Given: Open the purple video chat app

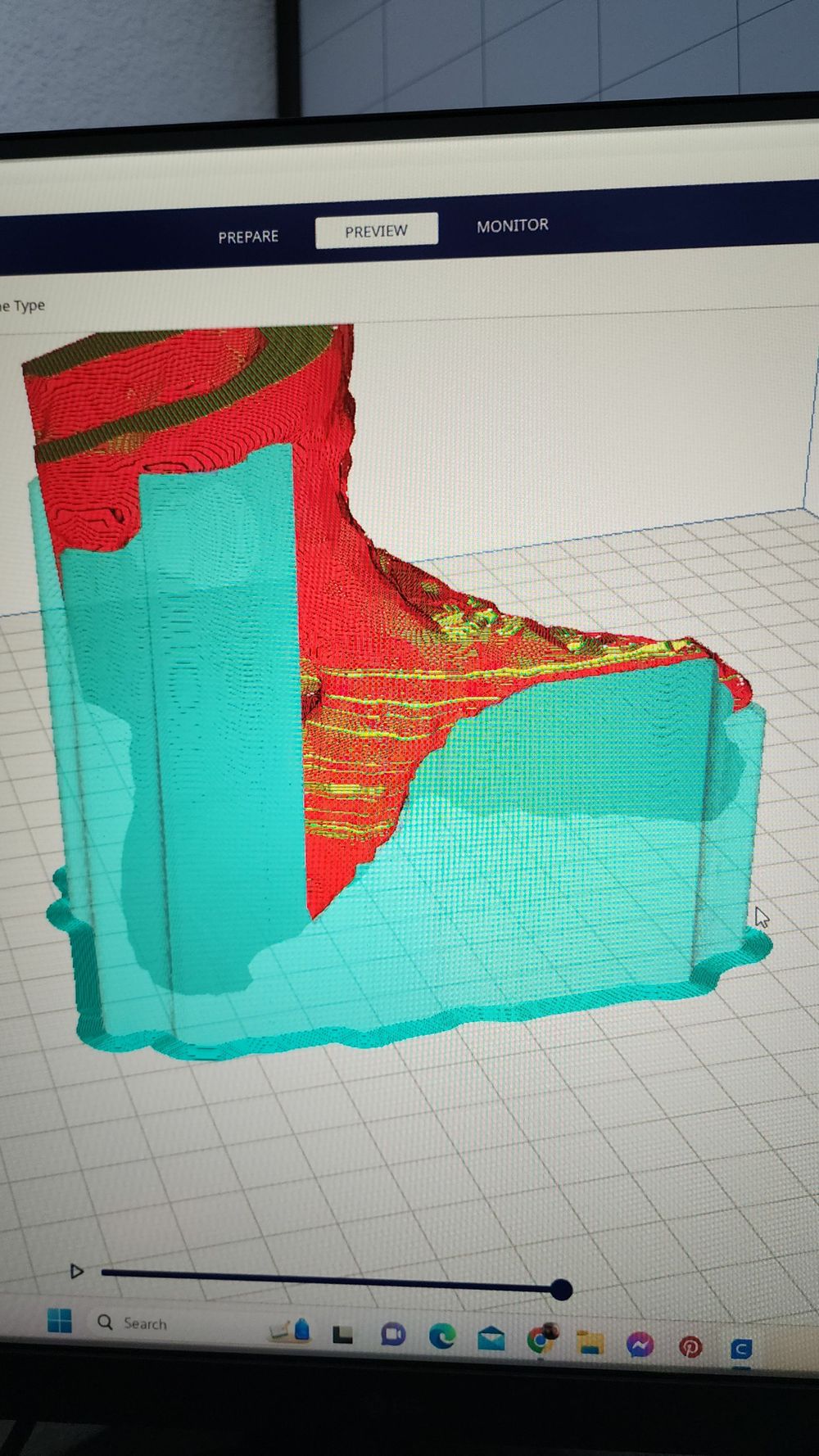Looking at the screenshot, I should click(393, 1335).
